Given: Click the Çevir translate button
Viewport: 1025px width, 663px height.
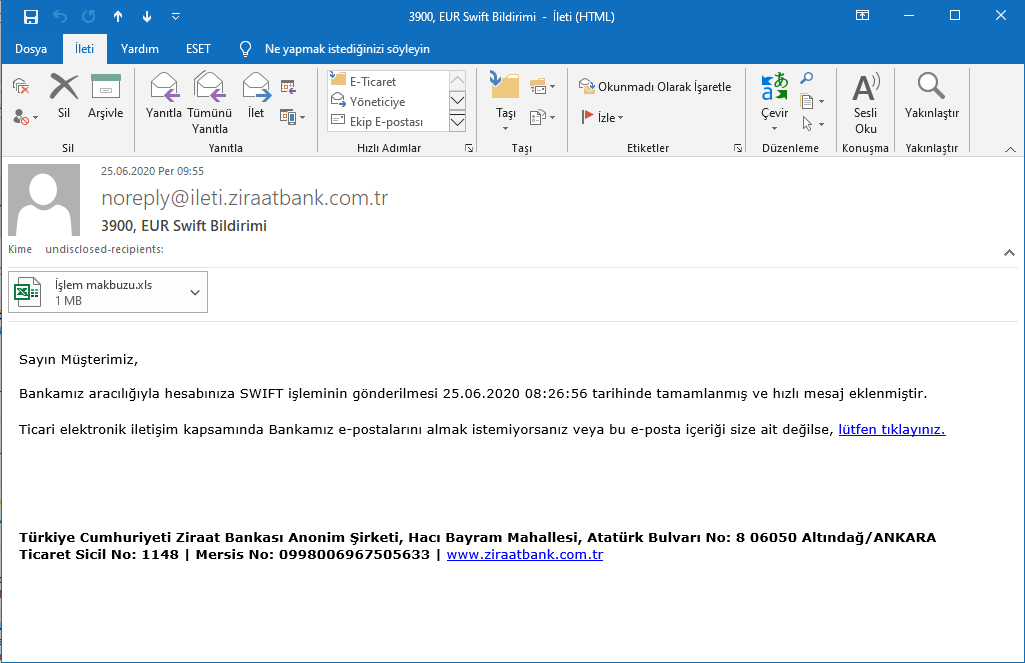Looking at the screenshot, I should click(x=775, y=102).
